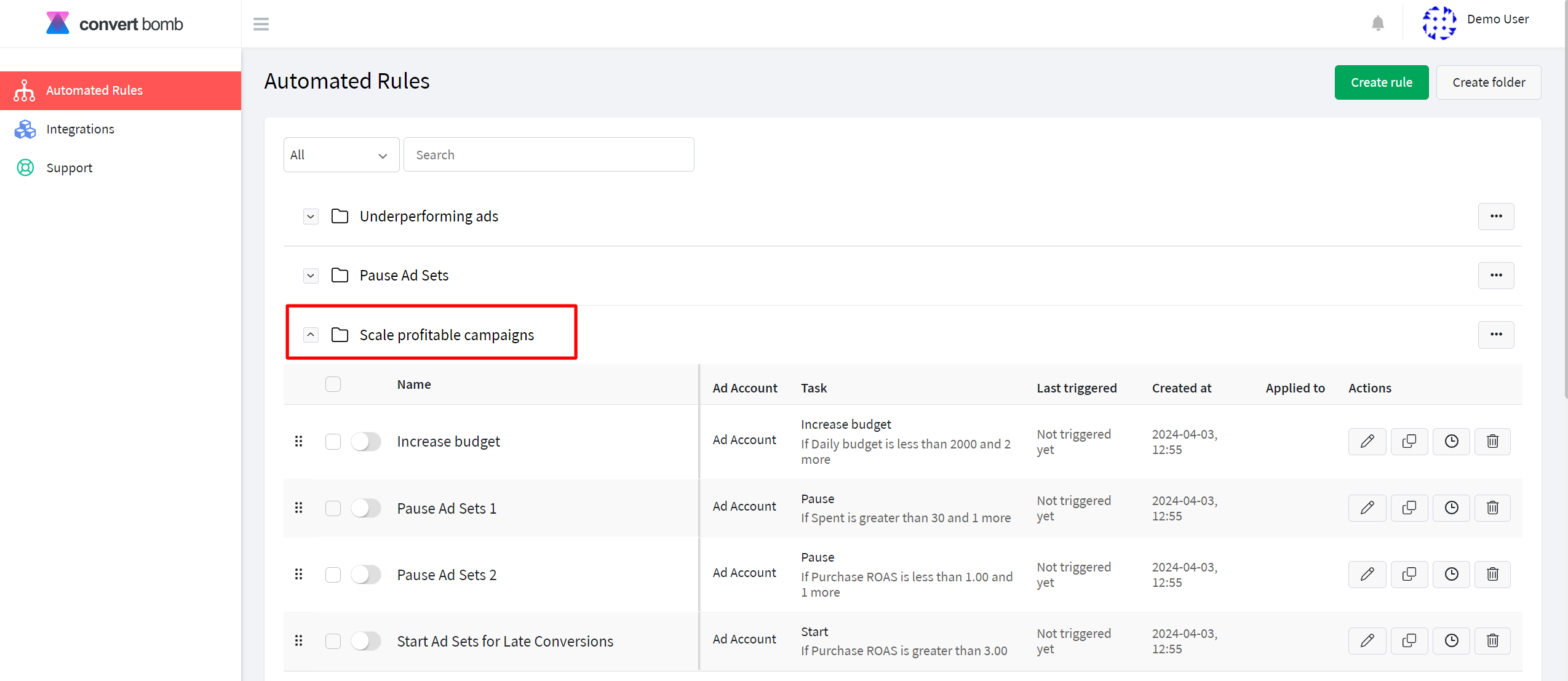Open the Integrations menu item
Image resolution: width=1568 pixels, height=681 pixels.
(80, 128)
